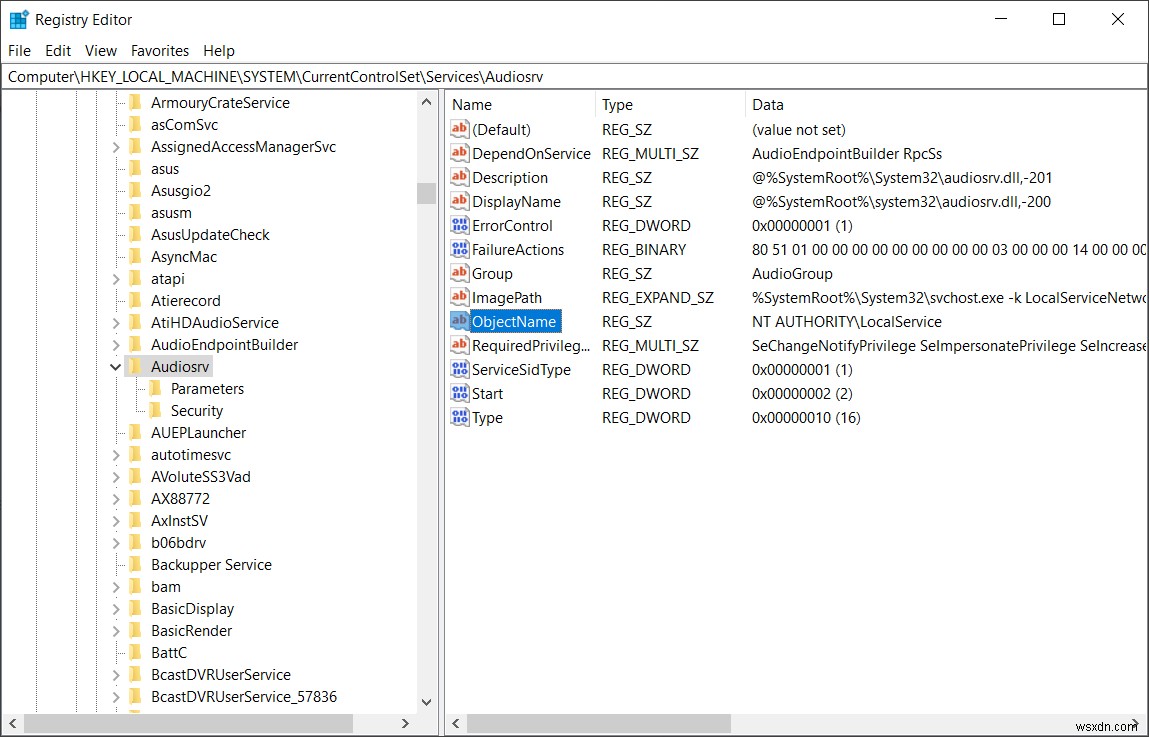This screenshot has height=737, width=1149.
Task: Click the string icon beside DependOnService
Action: [458, 153]
